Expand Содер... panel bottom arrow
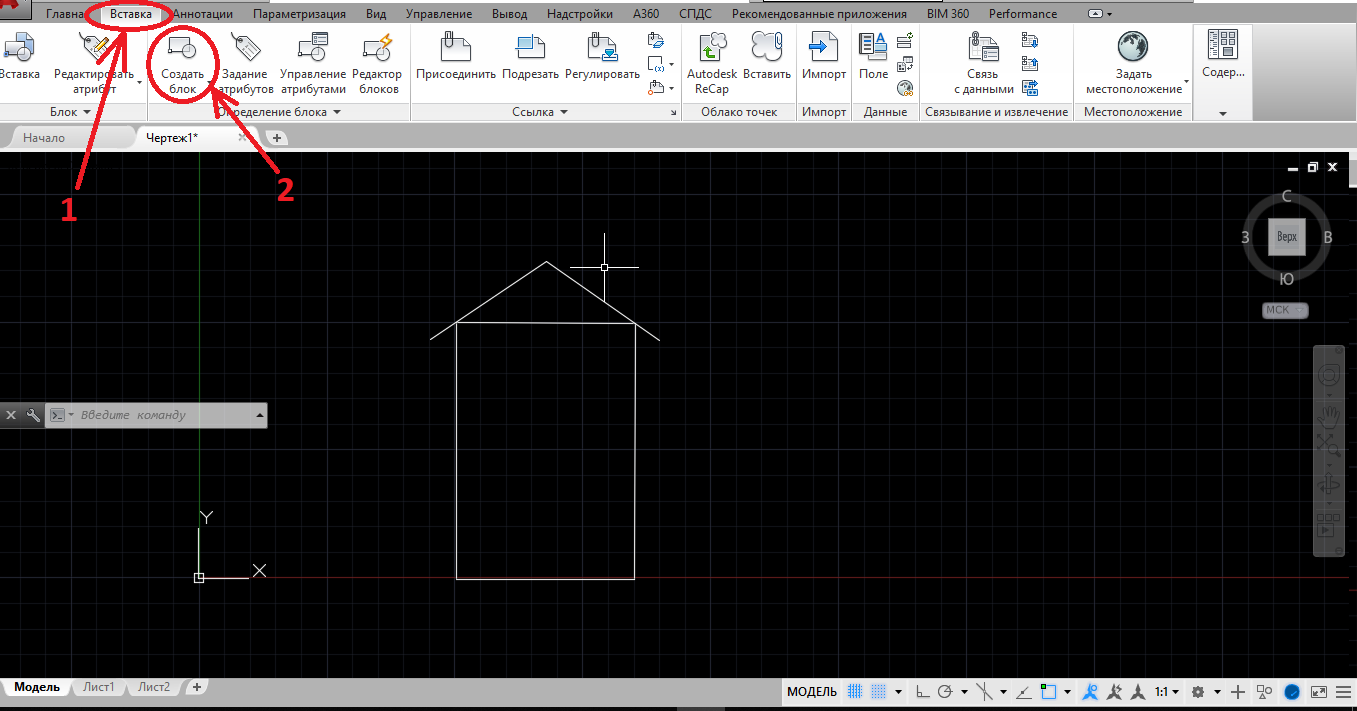Viewport: 1357px width, 711px height. click(x=1223, y=114)
